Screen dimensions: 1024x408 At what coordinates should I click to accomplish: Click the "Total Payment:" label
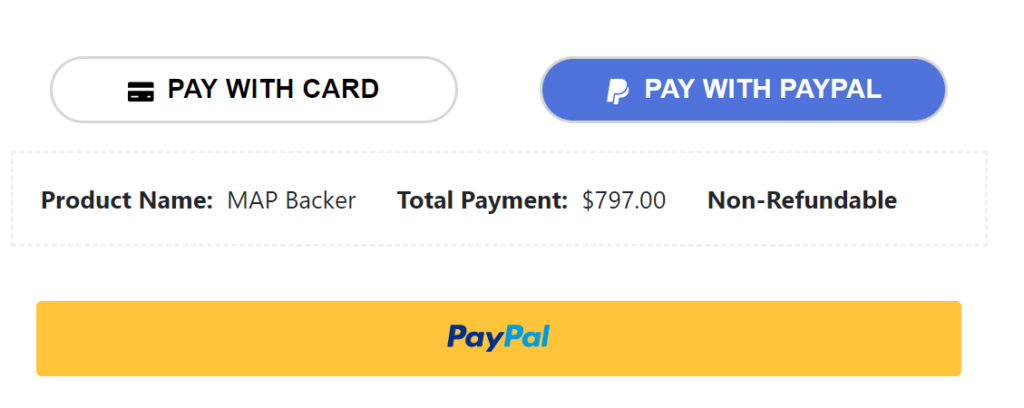pos(482,200)
